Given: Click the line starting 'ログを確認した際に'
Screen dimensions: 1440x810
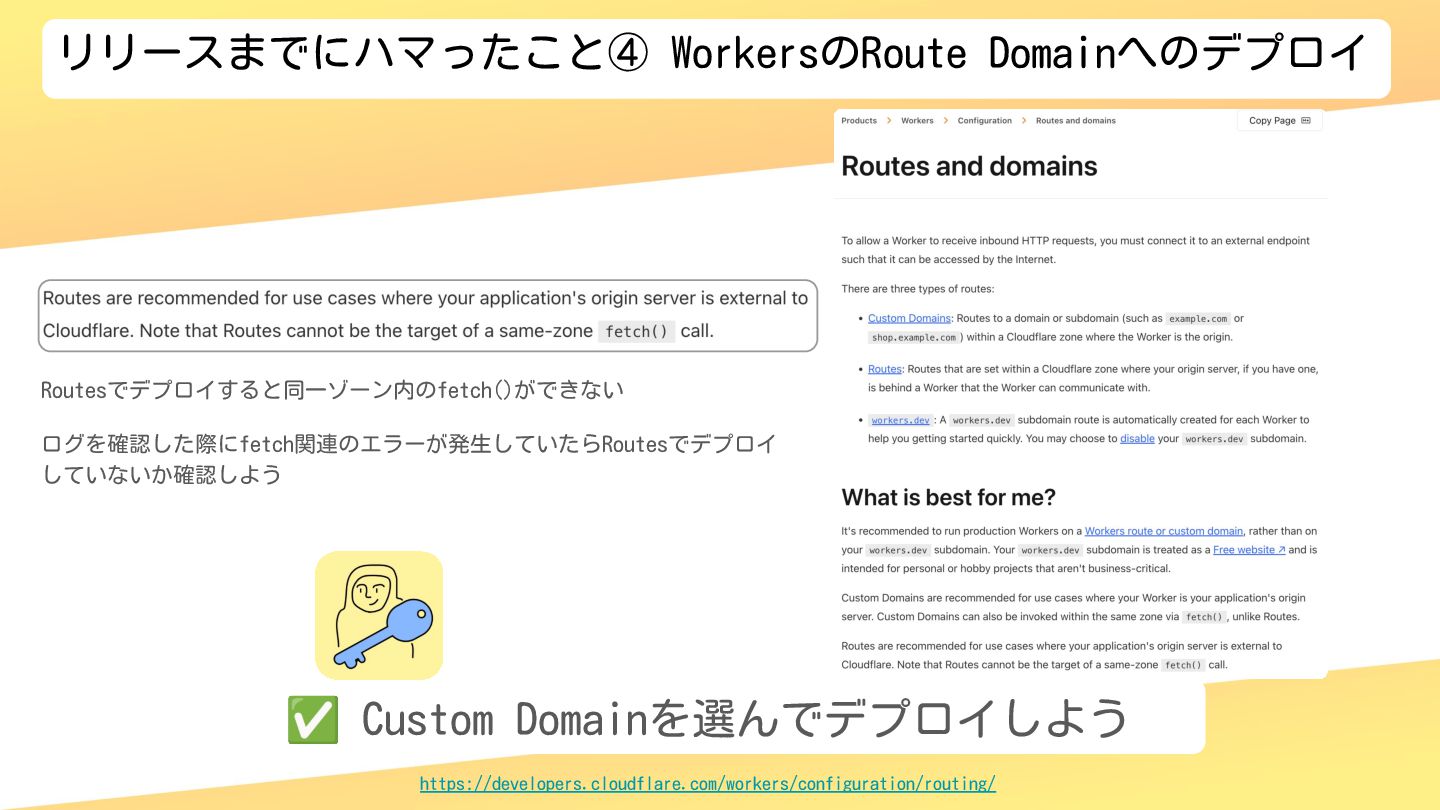Looking at the screenshot, I should (409, 458).
